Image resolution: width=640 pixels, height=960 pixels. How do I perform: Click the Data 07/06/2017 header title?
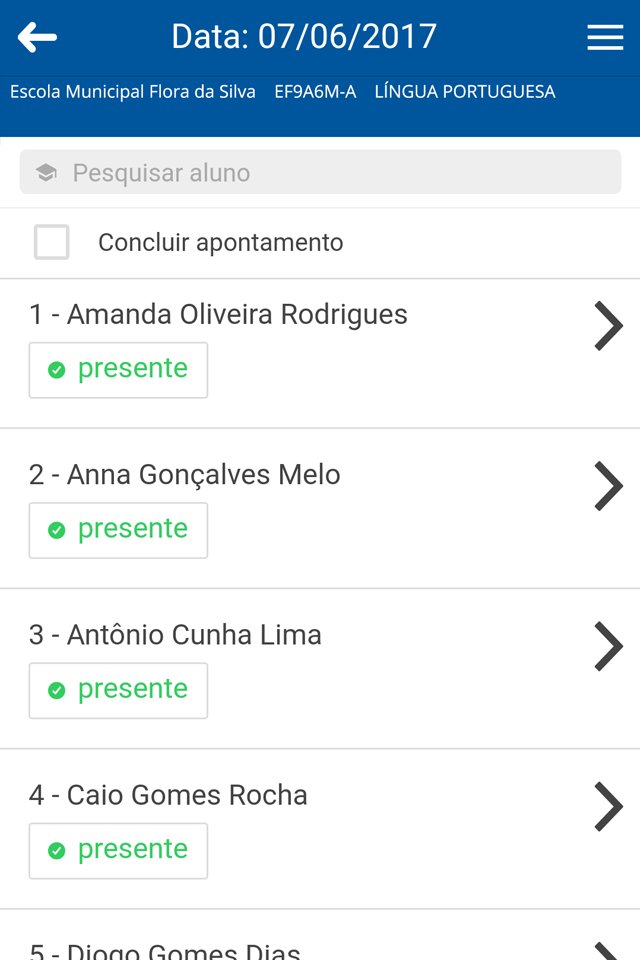point(304,37)
